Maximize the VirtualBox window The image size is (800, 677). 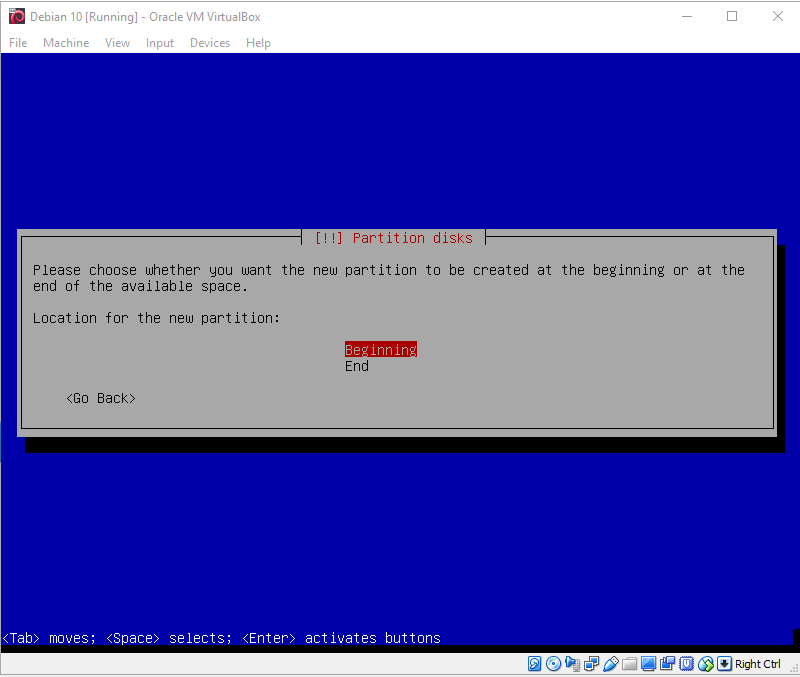[732, 16]
